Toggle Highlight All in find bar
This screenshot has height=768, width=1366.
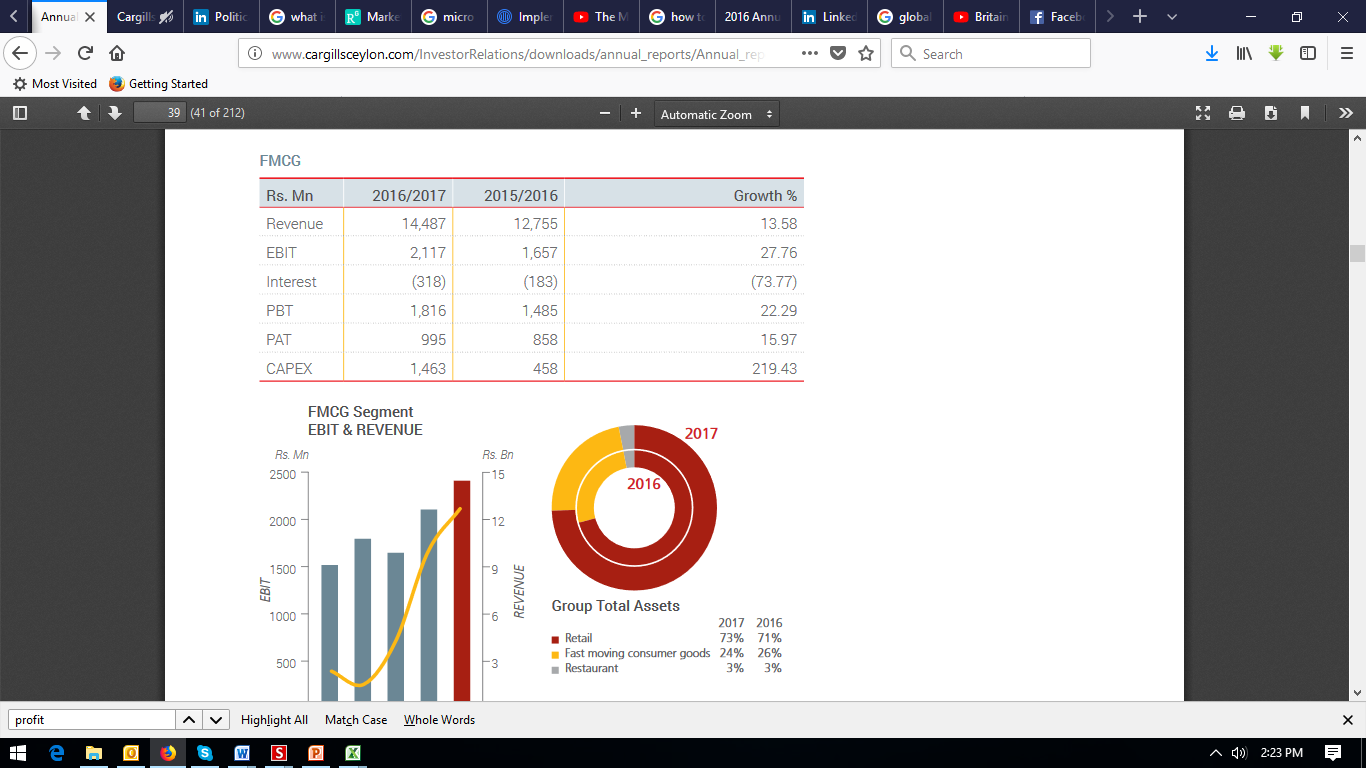pos(274,720)
